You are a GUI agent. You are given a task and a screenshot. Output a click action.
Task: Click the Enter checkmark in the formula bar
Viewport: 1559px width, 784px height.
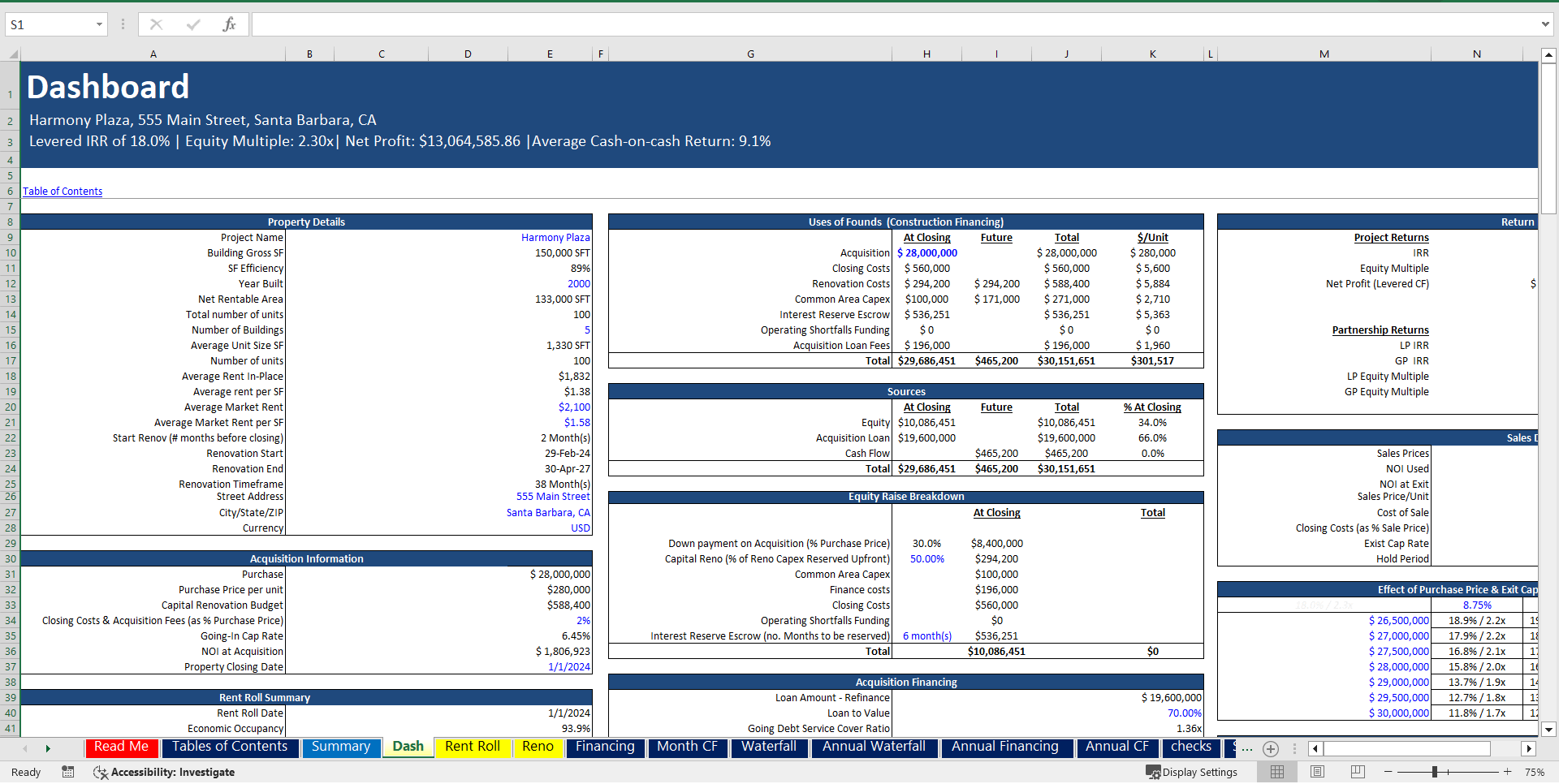(193, 24)
